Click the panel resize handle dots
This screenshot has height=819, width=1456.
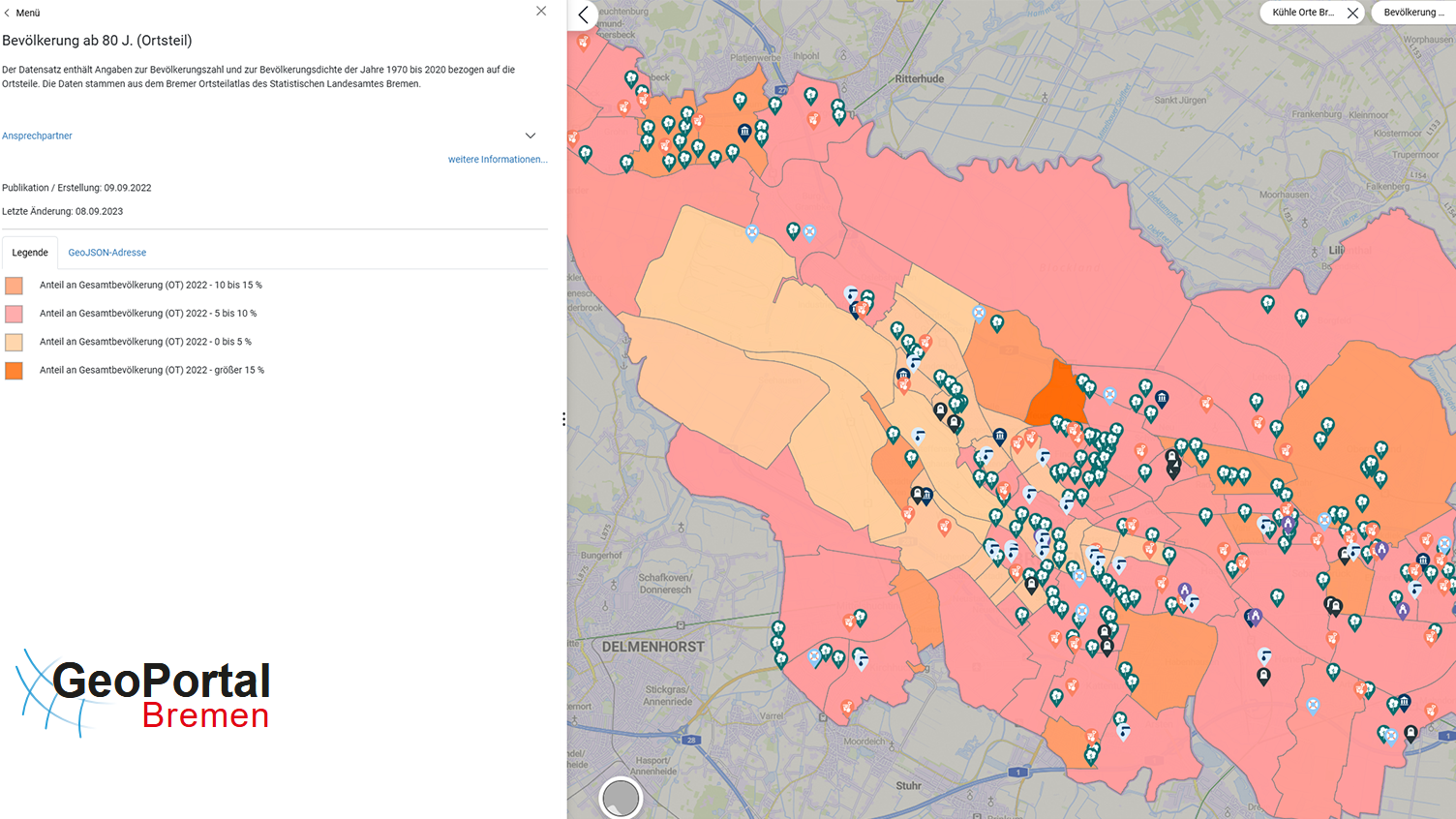point(563,419)
